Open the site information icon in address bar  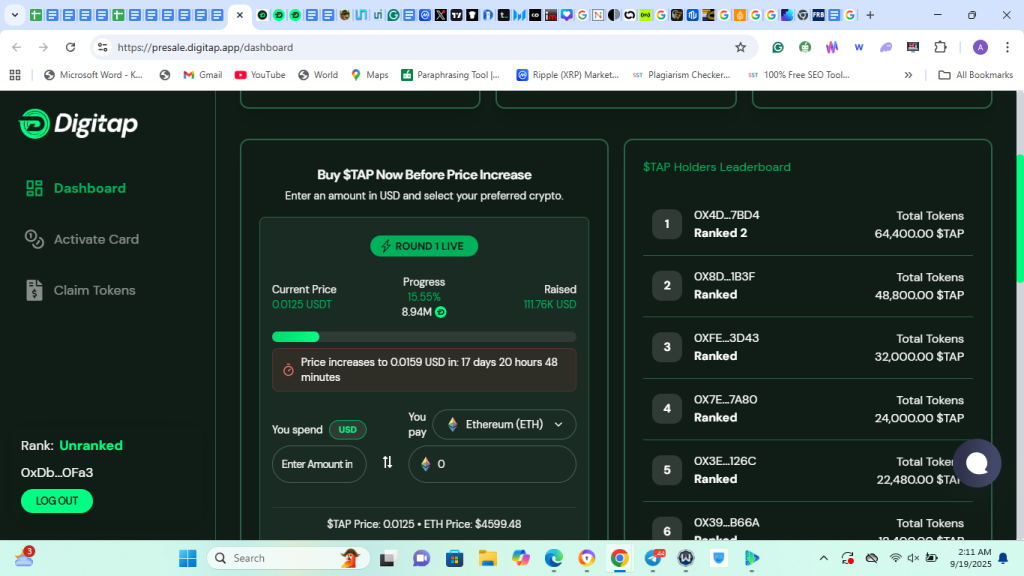(x=103, y=47)
